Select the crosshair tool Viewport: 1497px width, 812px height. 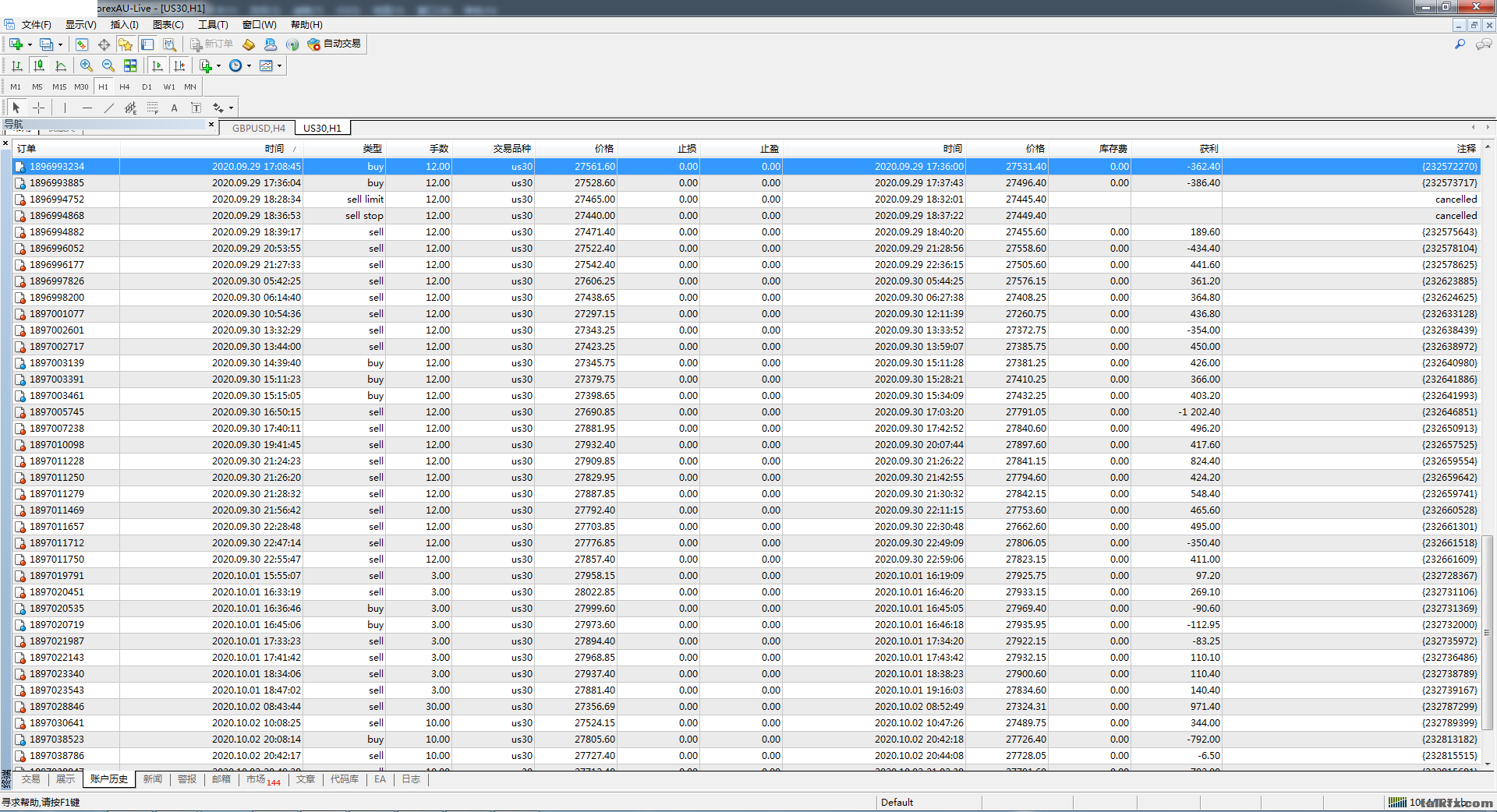pos(38,108)
